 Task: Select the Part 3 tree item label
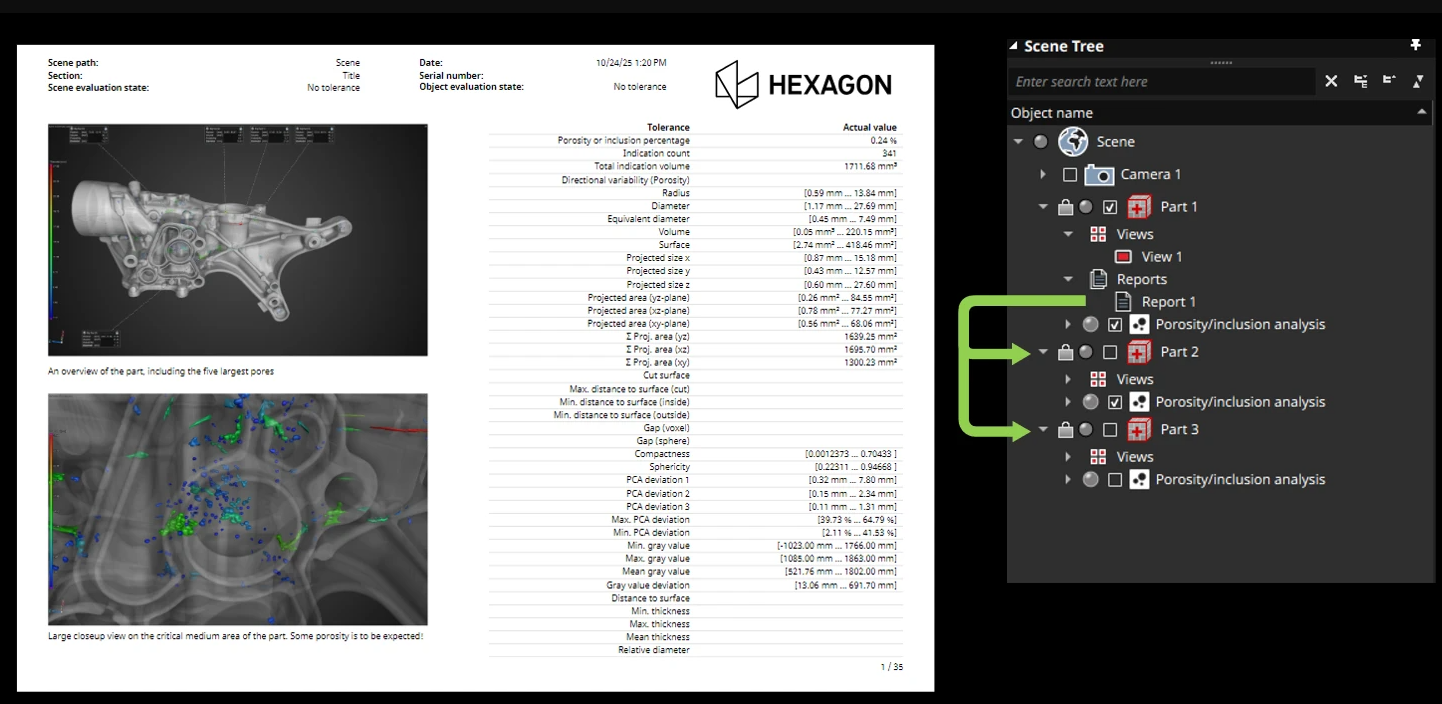(x=1179, y=430)
